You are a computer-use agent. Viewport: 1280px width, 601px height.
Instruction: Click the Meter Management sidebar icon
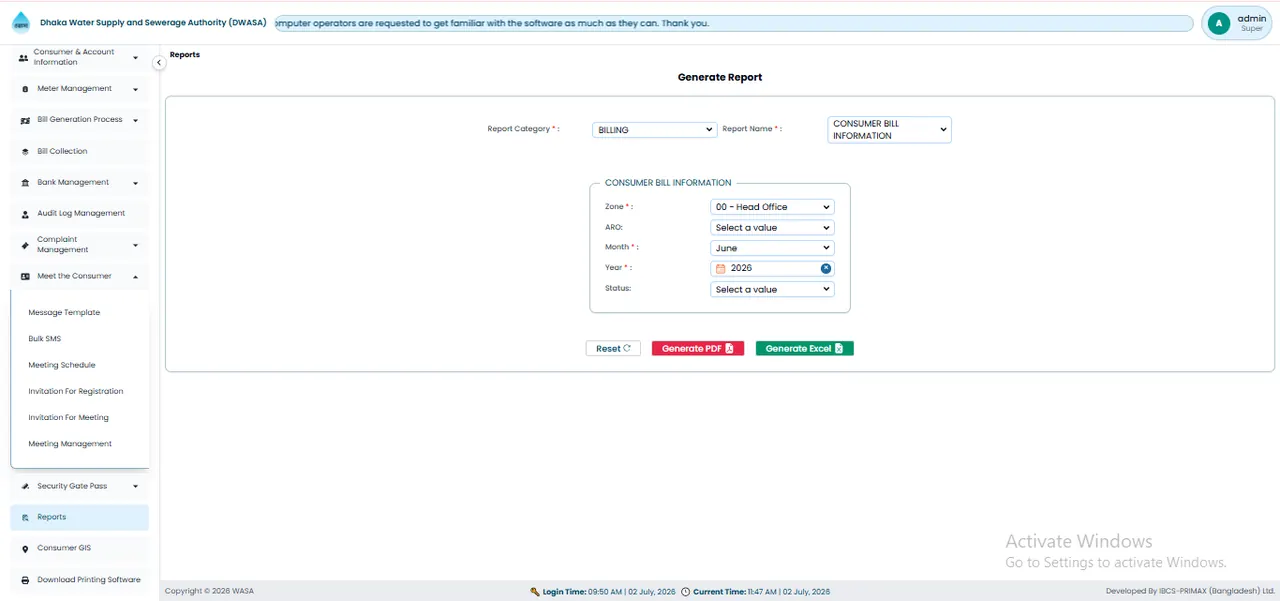click(x=25, y=89)
